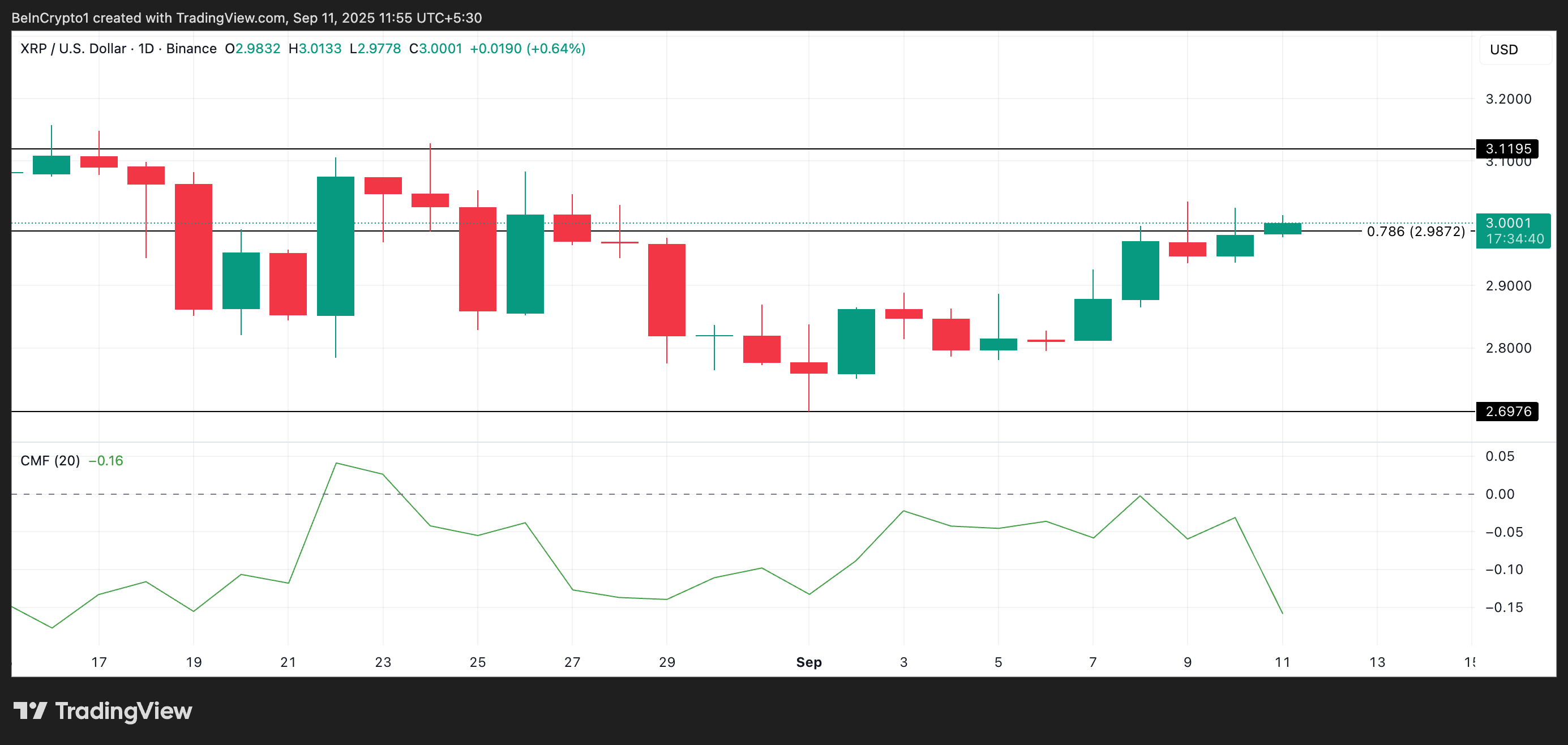Click the TradingView wordmark text

(x=123, y=711)
